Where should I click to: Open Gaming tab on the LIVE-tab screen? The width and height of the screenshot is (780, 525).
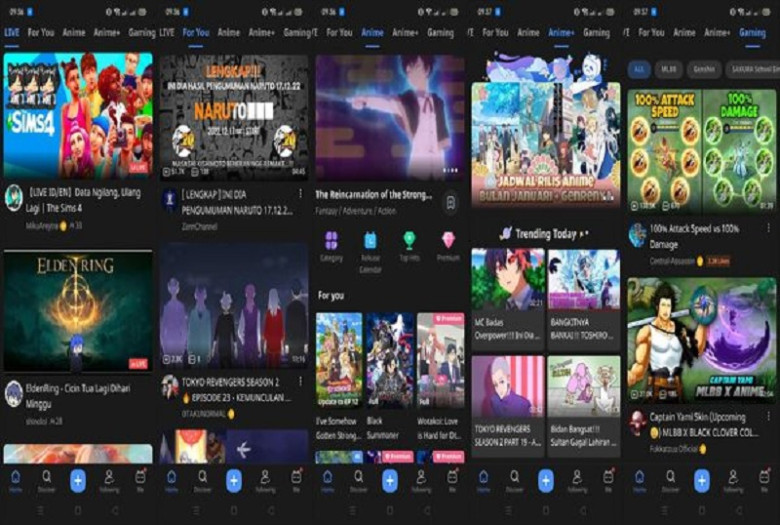tap(142, 33)
